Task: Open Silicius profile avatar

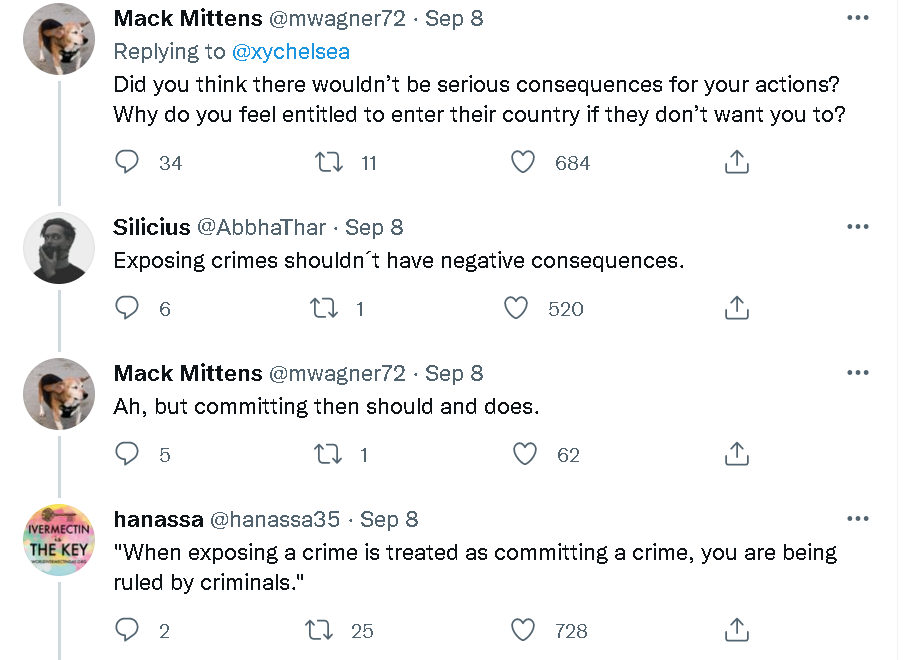Action: (59, 248)
